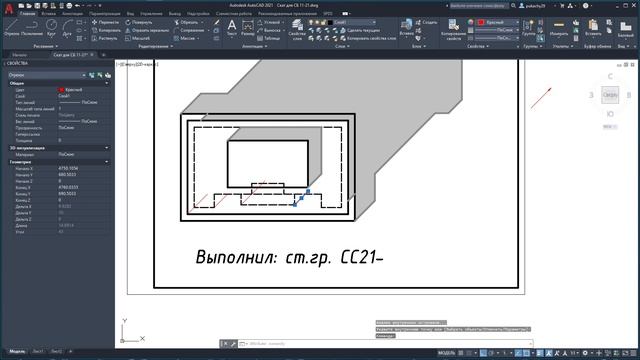Click the Цвет Красный swatch in properties

(61, 90)
